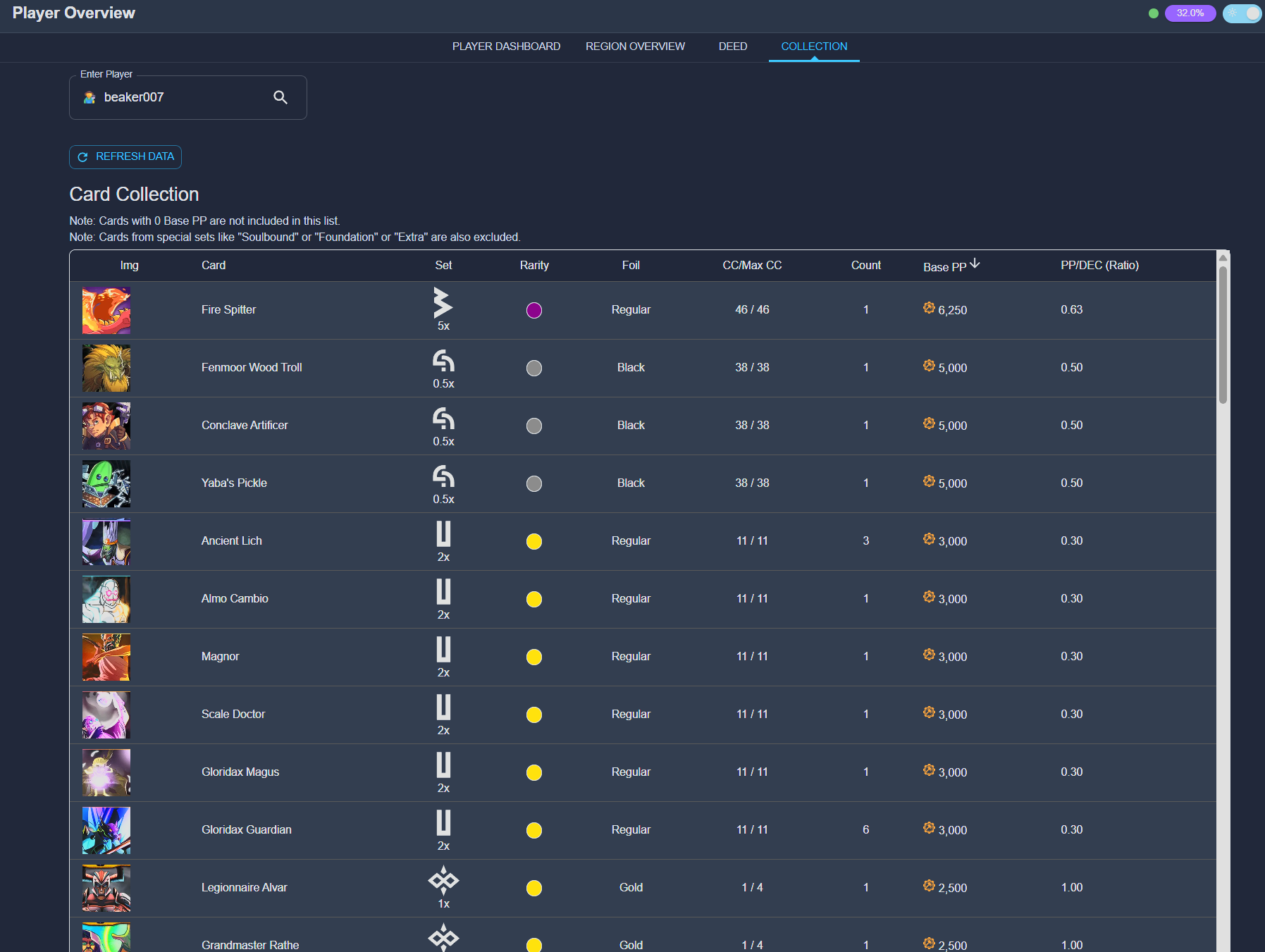Open the Region Overview tab
The width and height of the screenshot is (1265, 952).
point(635,47)
